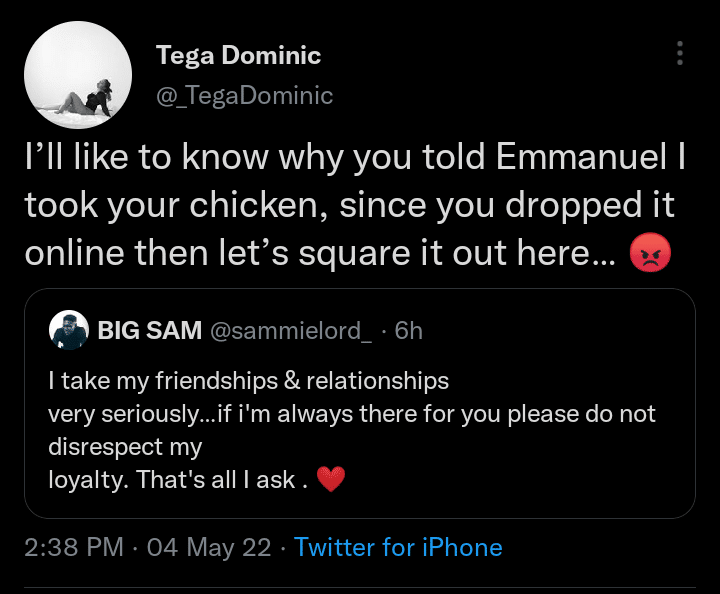
Task: Click the "took your chicken" tweet line
Action: pos(348,207)
